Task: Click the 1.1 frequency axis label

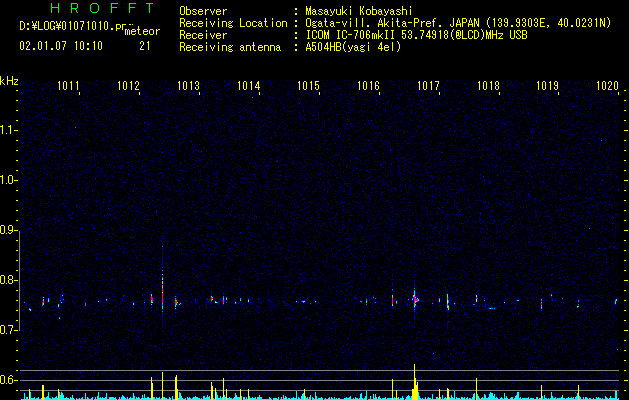Action: (x=8, y=130)
